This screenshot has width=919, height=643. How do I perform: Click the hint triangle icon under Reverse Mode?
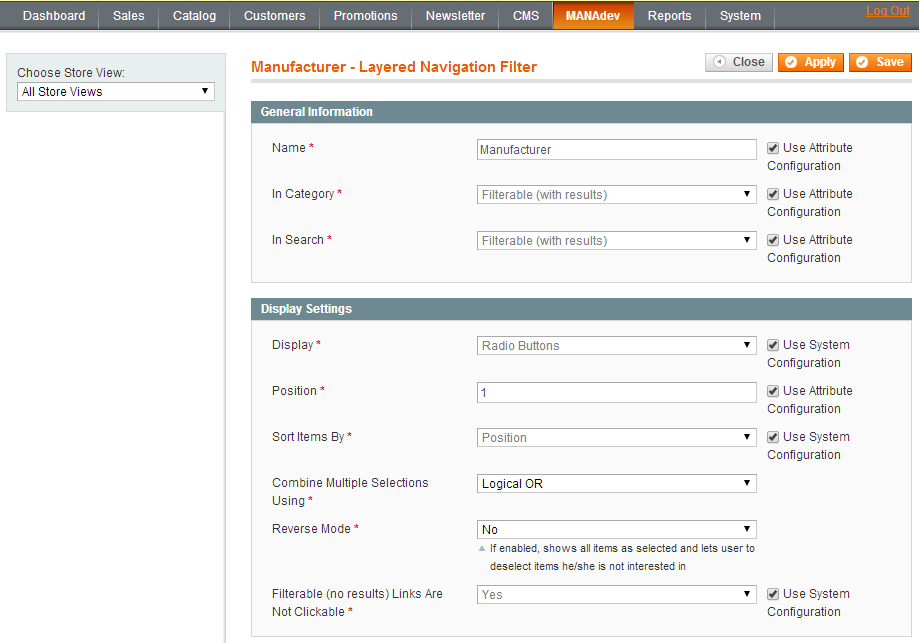click(x=482, y=548)
